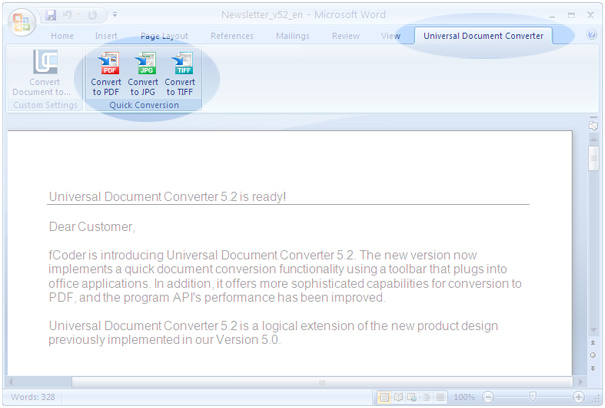The width and height of the screenshot is (605, 408).
Task: Click text 'previously implemented in our Version 5.0.'
Action: 164,340
